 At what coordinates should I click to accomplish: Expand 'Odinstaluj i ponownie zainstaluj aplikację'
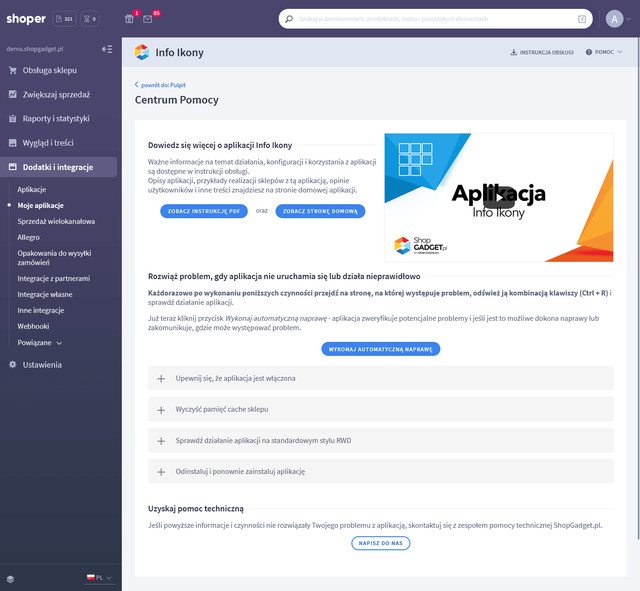tap(379, 470)
